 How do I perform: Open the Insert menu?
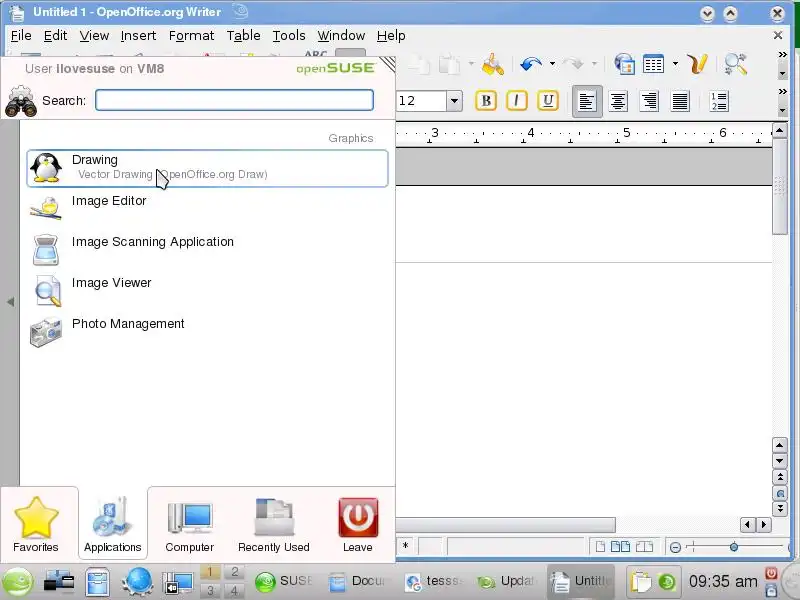point(138,36)
